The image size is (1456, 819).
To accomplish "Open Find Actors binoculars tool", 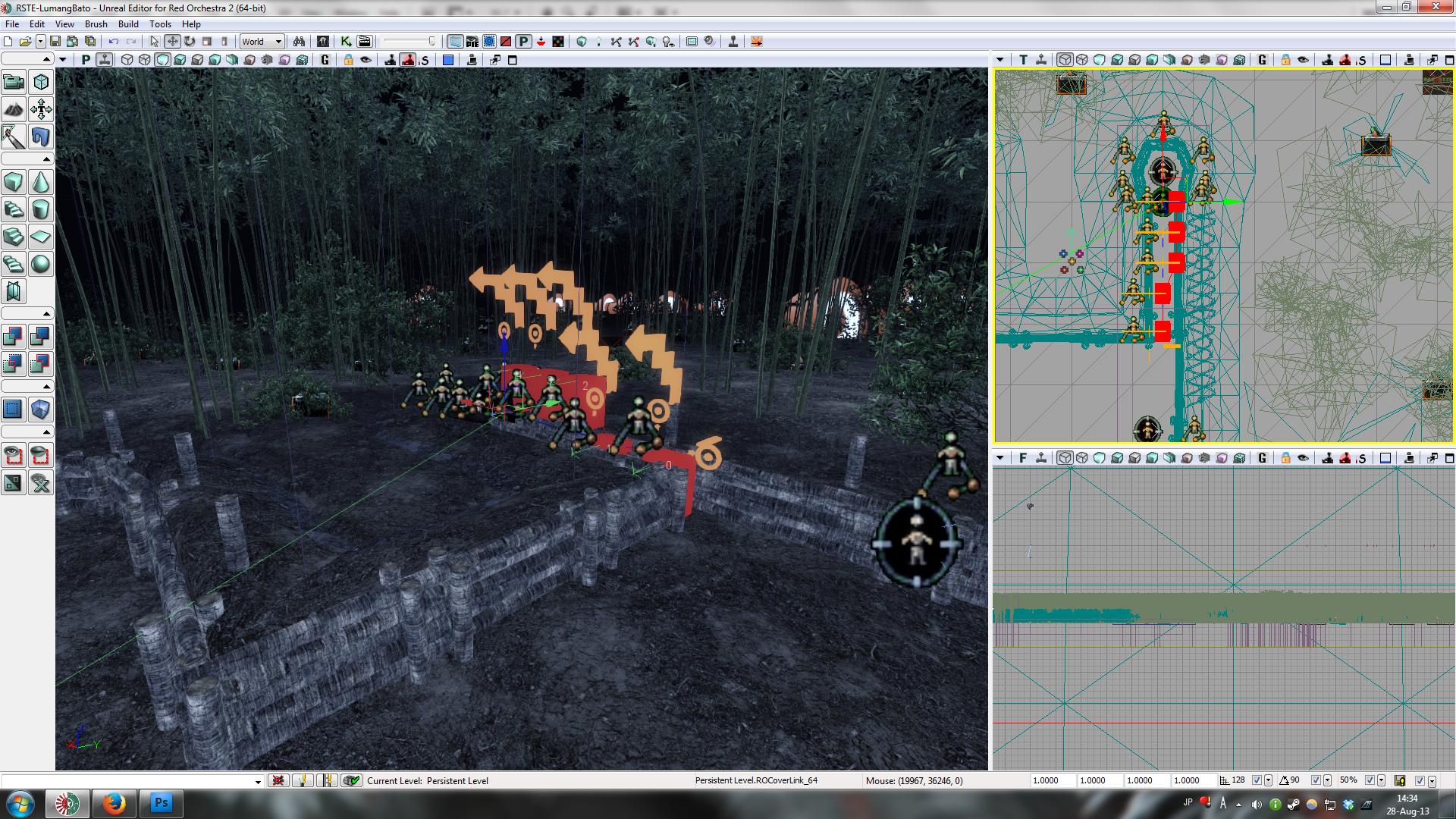I will [299, 42].
